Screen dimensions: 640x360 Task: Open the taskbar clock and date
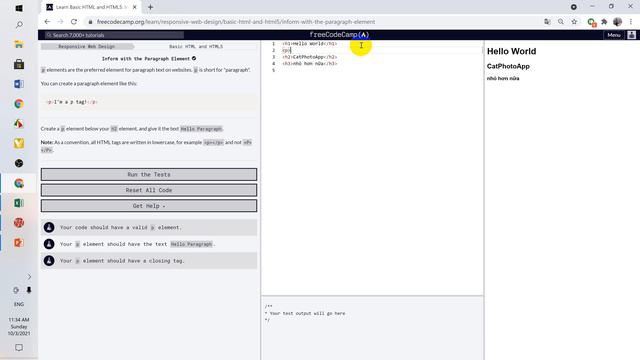19,327
